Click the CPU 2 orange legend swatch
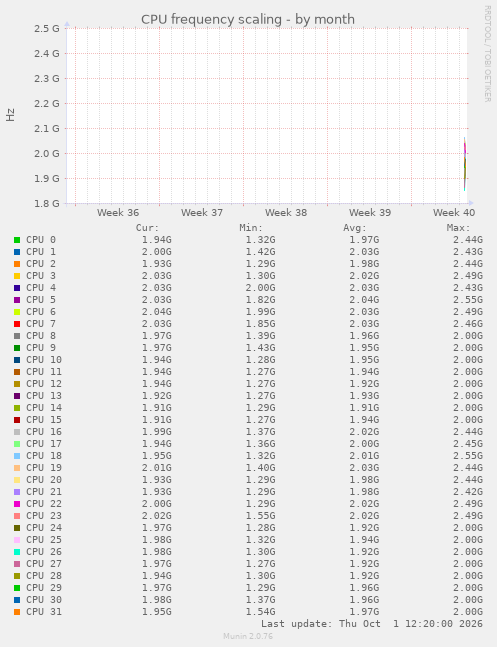 pyautogui.click(x=17, y=264)
